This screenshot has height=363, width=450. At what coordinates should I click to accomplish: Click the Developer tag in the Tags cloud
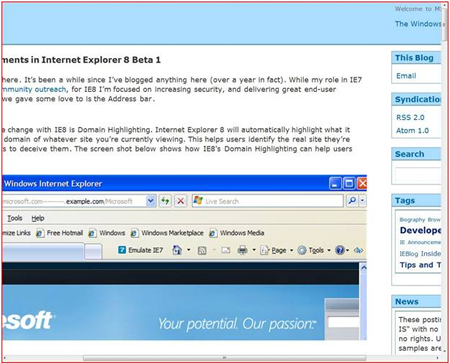coord(420,230)
